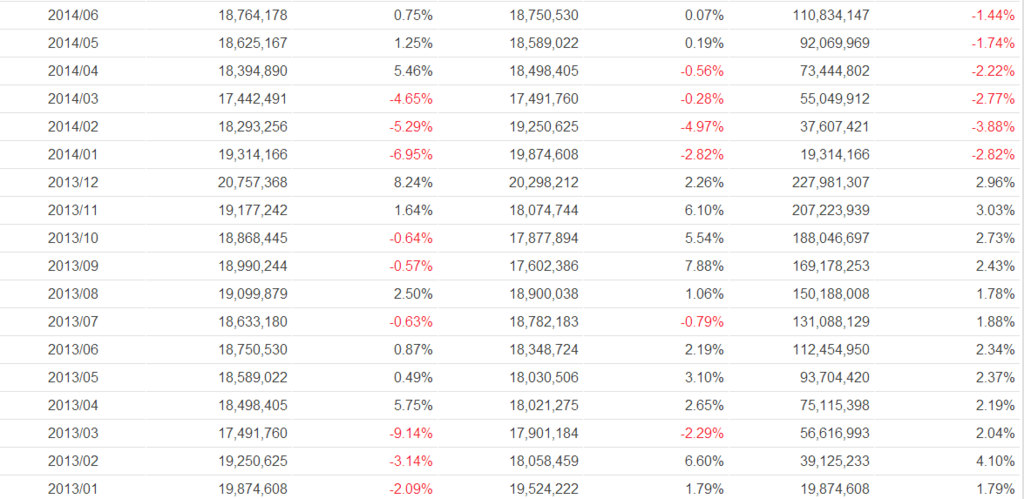Select the 6.60% percentage cell

(x=705, y=461)
